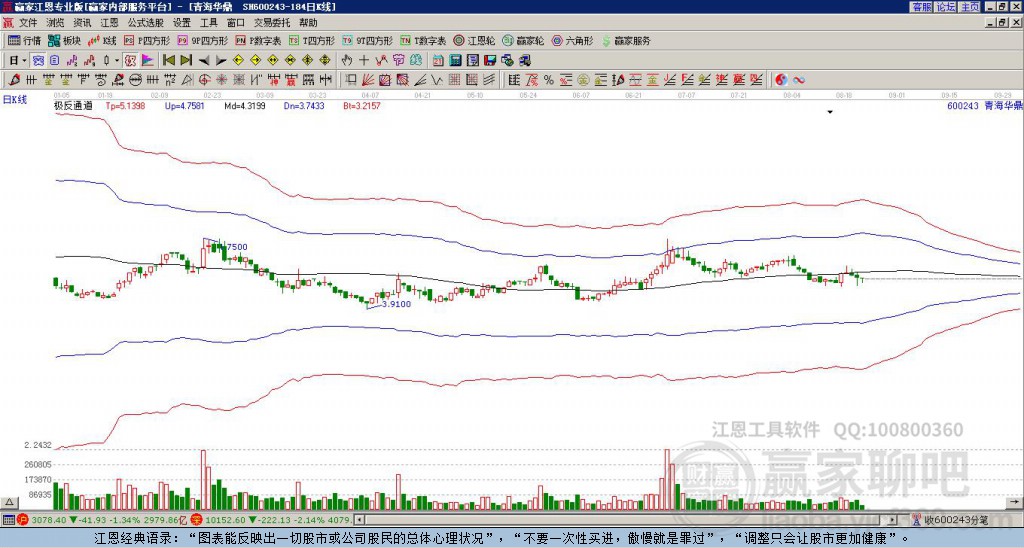Toggle the blue chart-mode icon beside 日
This screenshot has width=1024, height=548.
(x=38, y=61)
